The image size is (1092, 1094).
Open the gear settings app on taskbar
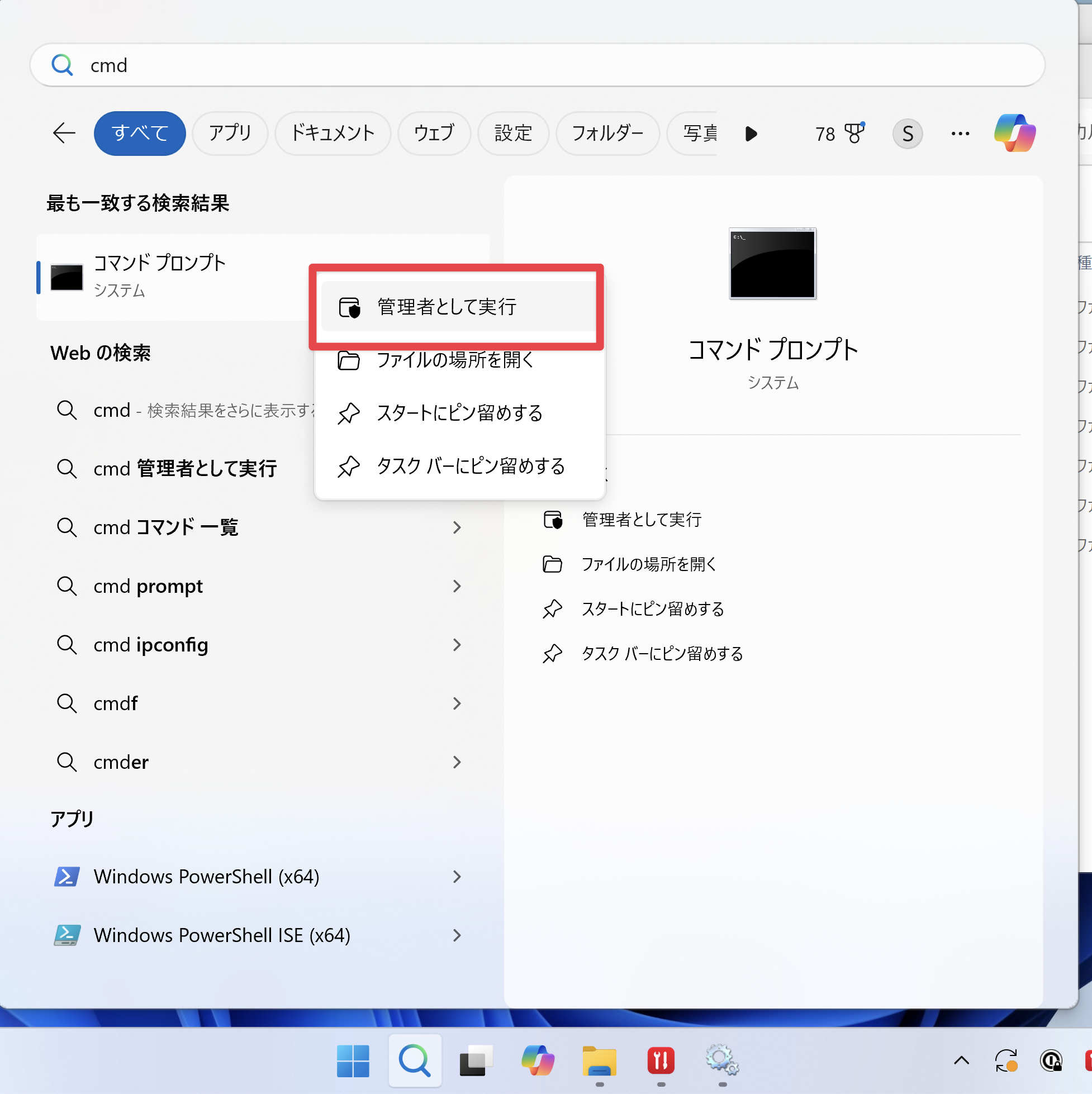pyautogui.click(x=721, y=1060)
